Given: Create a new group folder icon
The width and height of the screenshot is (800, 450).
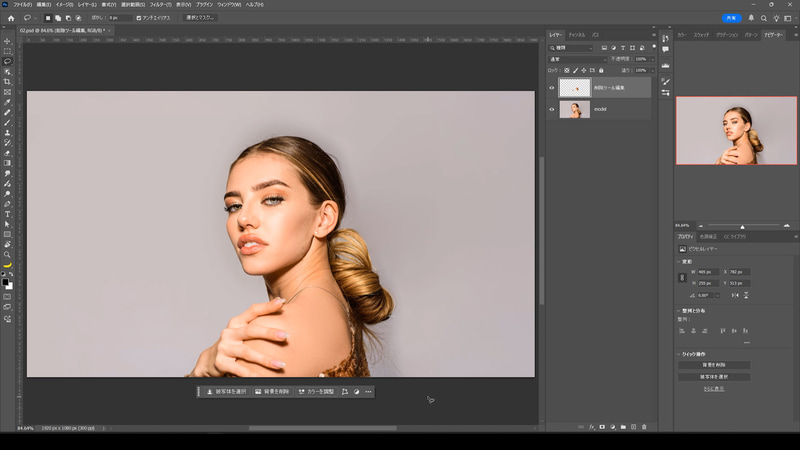Looking at the screenshot, I should [623, 427].
